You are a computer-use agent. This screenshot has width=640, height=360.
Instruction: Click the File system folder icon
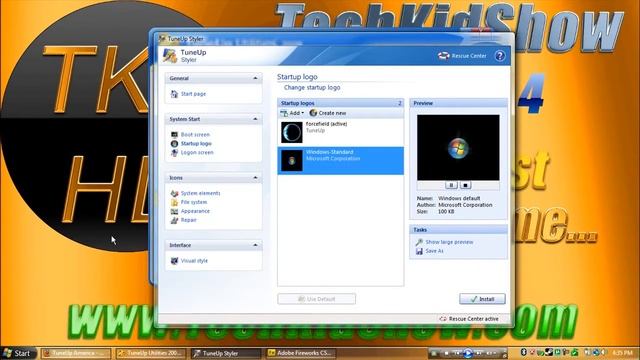pyautogui.click(x=174, y=202)
